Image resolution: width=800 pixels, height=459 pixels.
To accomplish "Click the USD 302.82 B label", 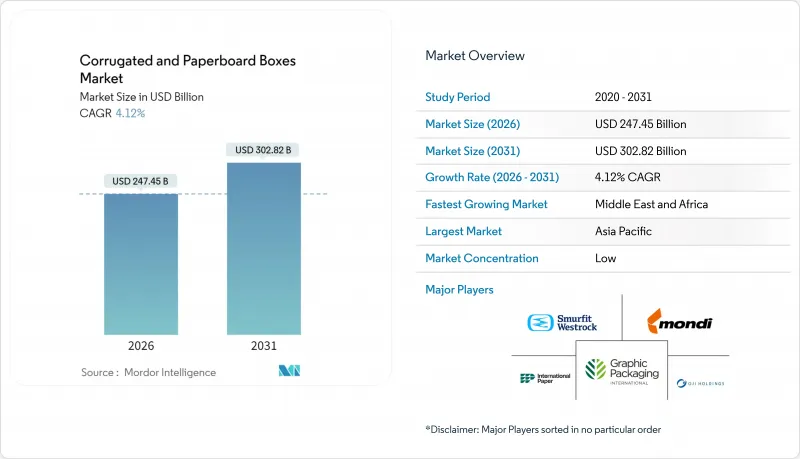I will click(263, 150).
